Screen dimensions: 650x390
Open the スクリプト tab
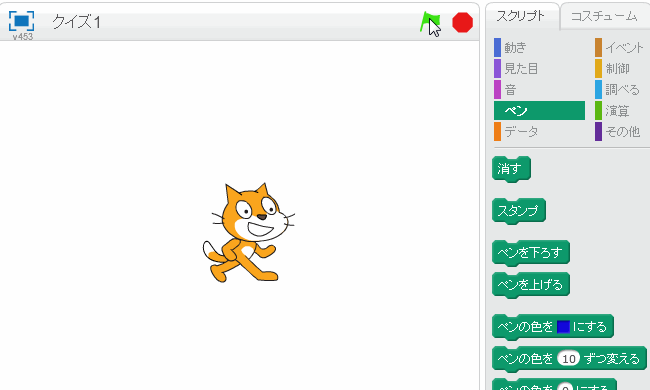click(521, 16)
